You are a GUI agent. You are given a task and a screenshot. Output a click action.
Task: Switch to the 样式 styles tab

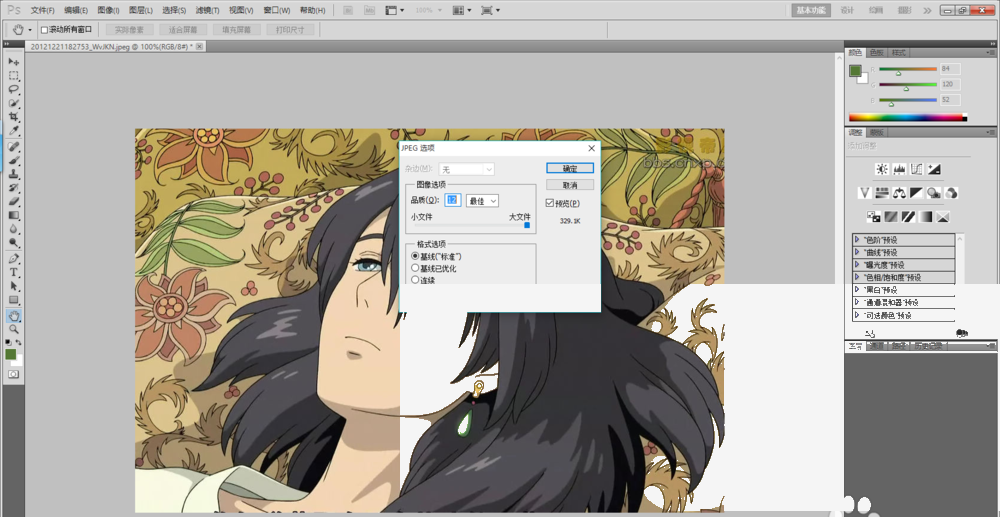coord(899,52)
